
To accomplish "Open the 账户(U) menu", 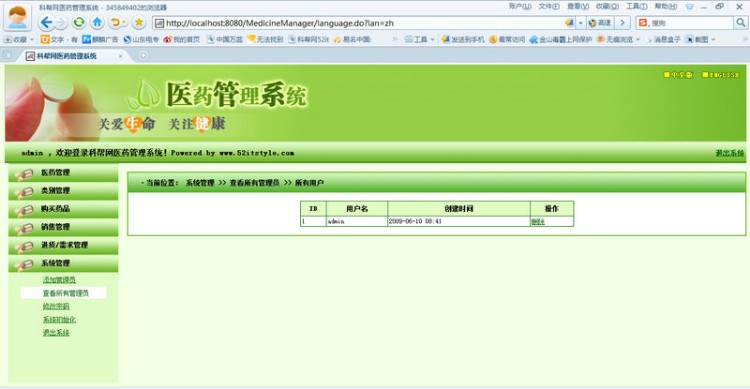I will tap(520, 6).
